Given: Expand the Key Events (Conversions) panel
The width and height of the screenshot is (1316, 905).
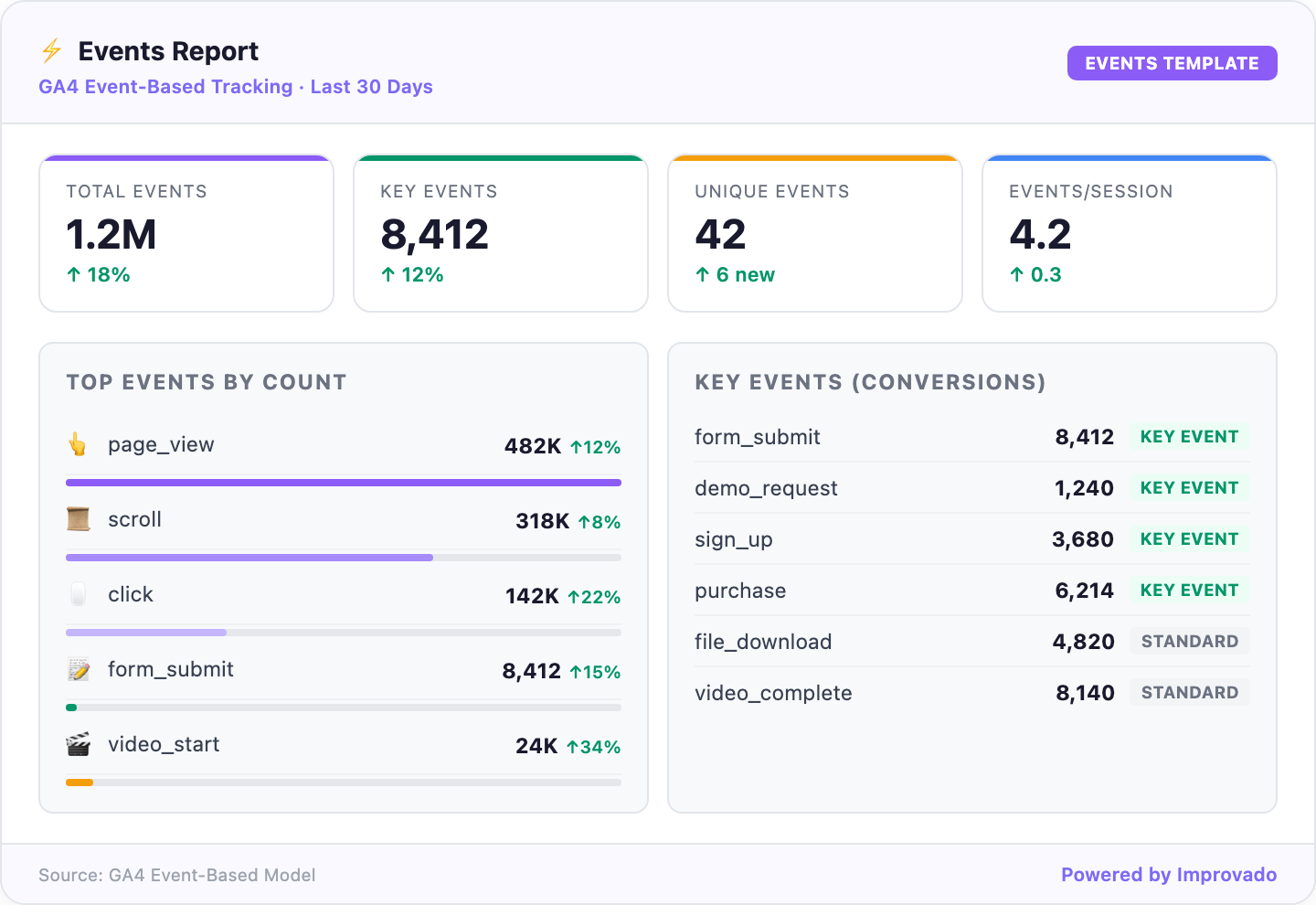Looking at the screenshot, I should (870, 382).
